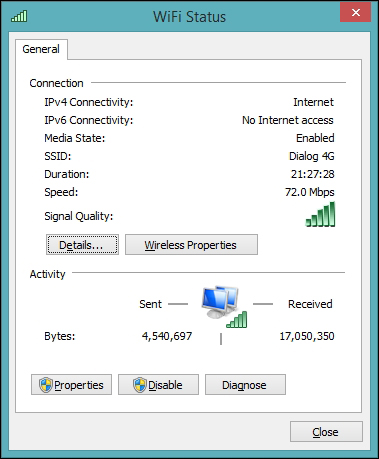The image size is (379, 459).
Task: Click the Signal Quality bars icon
Action: [x=320, y=214]
